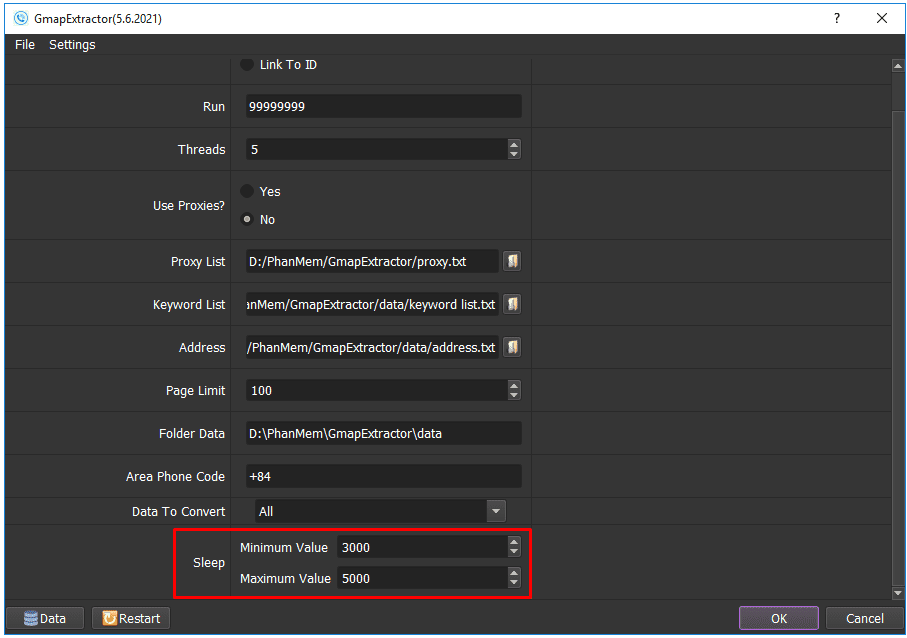Viewport: 907px width, 638px height.
Task: Increase Sleep Minimum Value with up arrow
Action: point(514,543)
